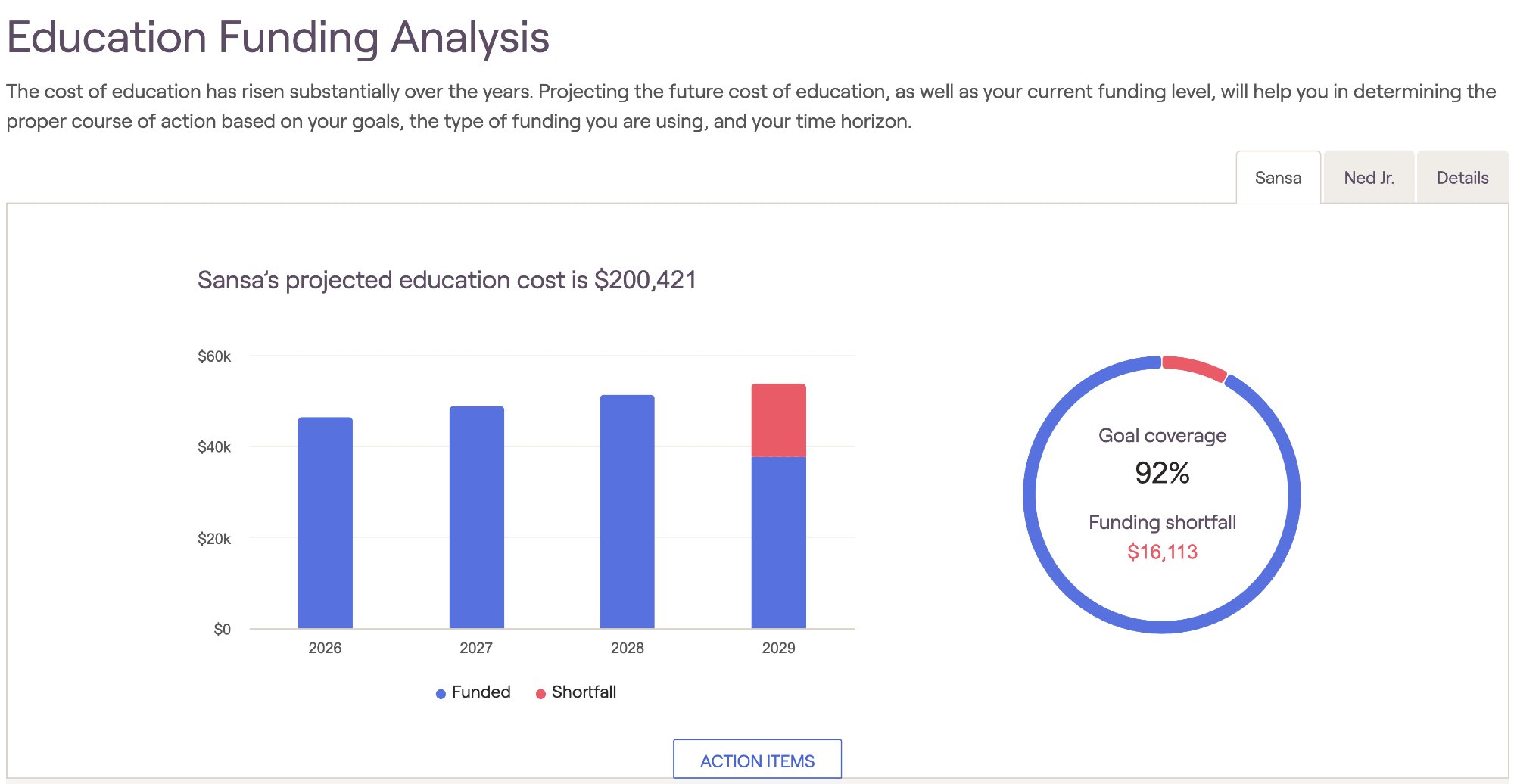
Task: Switch to the Ned Jr. tab
Action: click(x=1368, y=177)
